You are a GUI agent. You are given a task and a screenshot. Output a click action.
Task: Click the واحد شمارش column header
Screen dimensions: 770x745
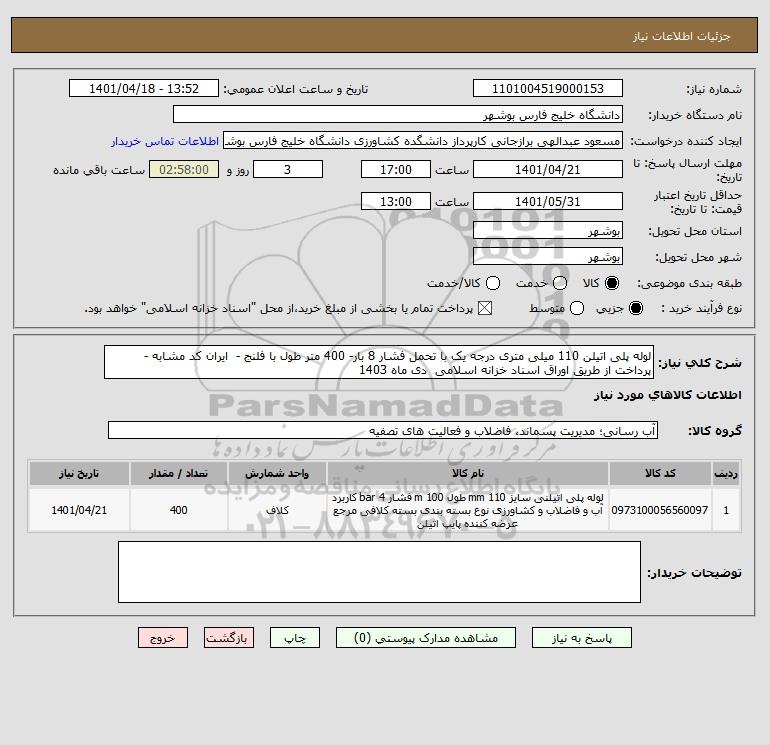pos(277,473)
